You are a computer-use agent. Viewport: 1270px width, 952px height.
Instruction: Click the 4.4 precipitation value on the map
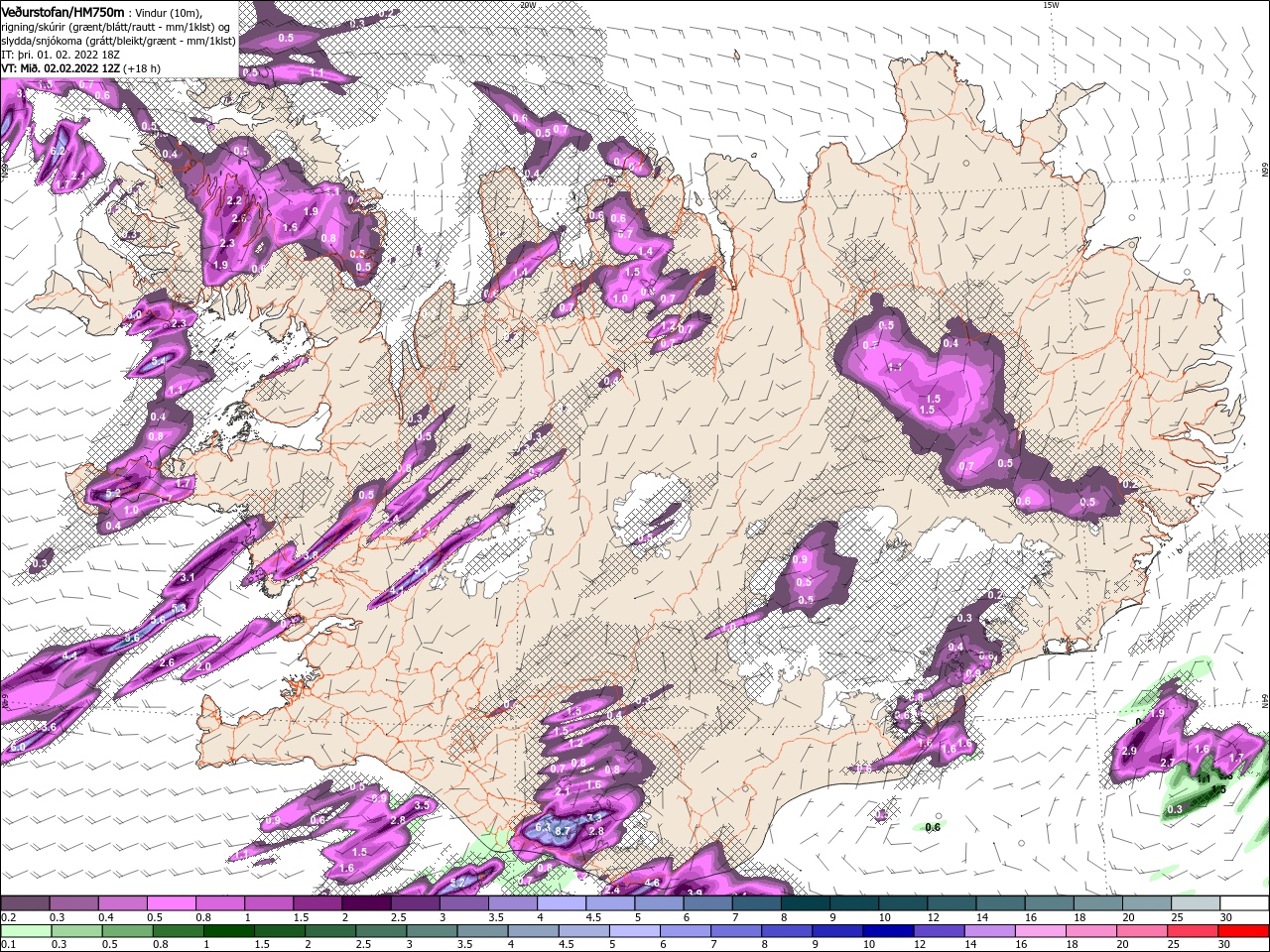pyautogui.click(x=69, y=656)
